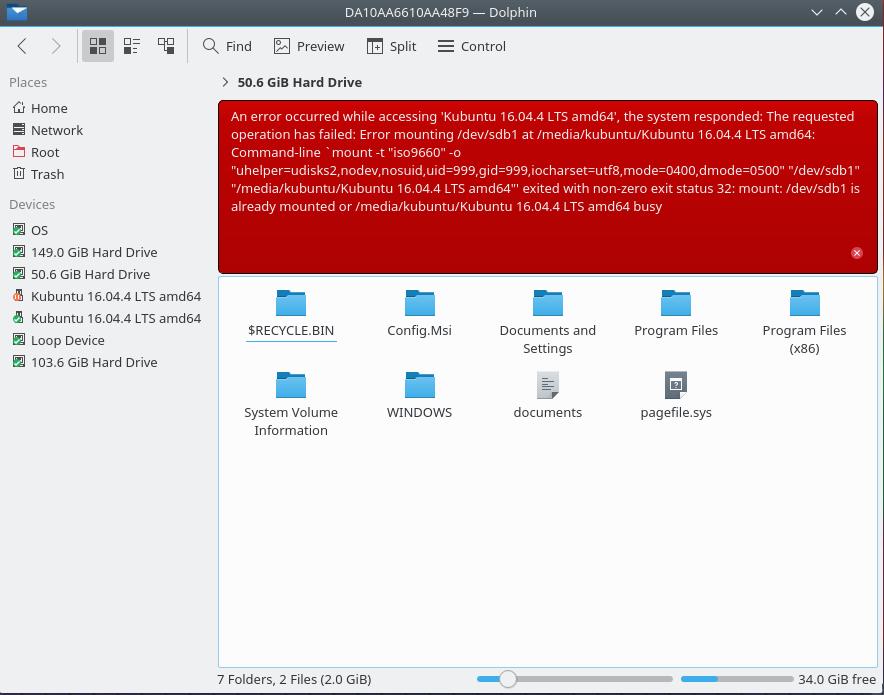Select Trash in the Places panel

(x=47, y=174)
